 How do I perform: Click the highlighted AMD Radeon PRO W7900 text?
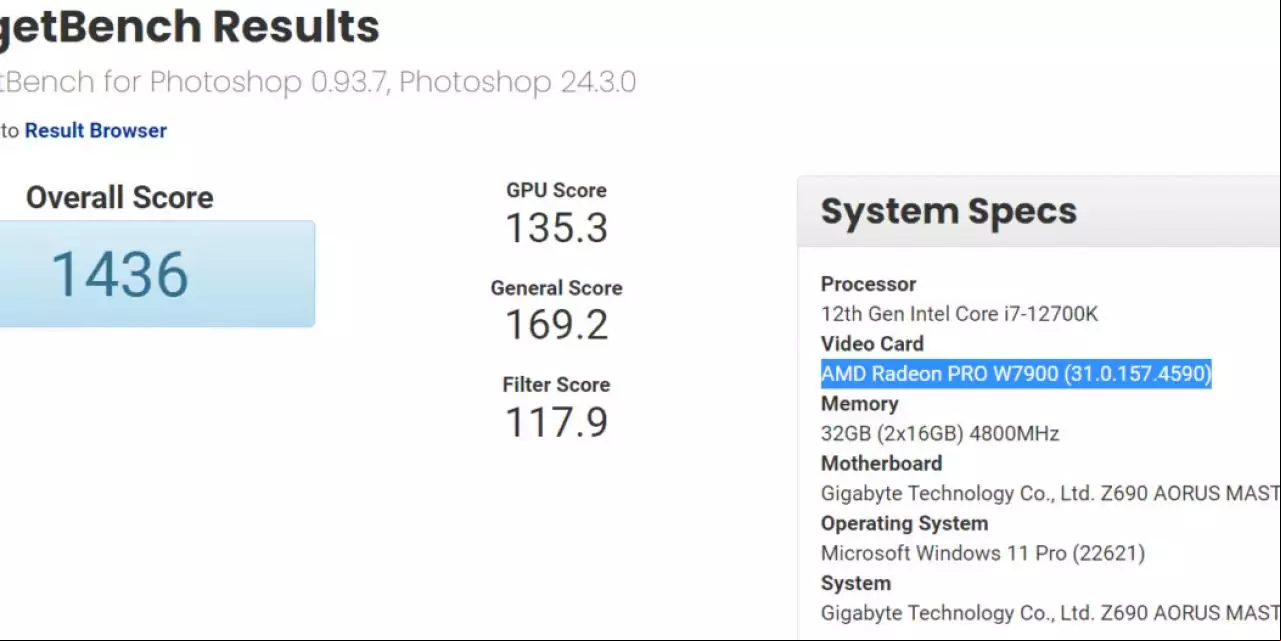(1016, 374)
